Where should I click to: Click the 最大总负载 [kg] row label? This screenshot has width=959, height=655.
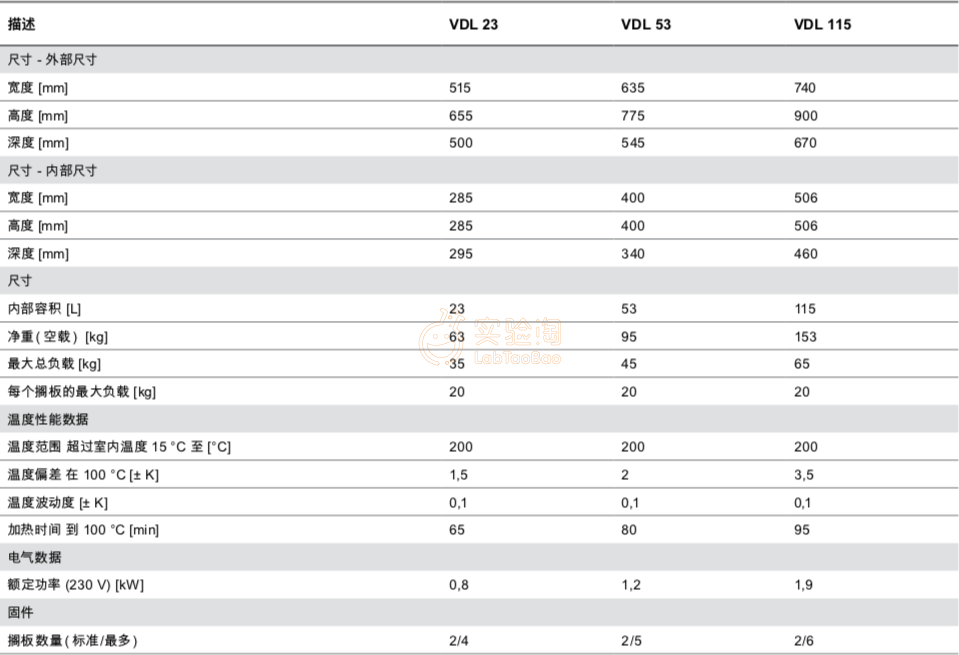54,364
